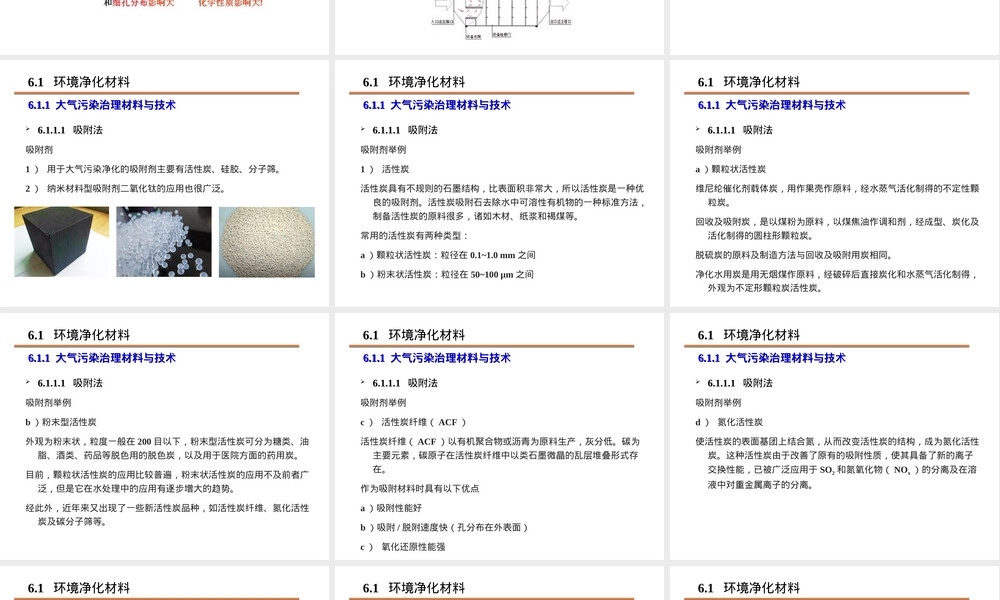Select the transparent silica gel beads photo

[x=164, y=242]
